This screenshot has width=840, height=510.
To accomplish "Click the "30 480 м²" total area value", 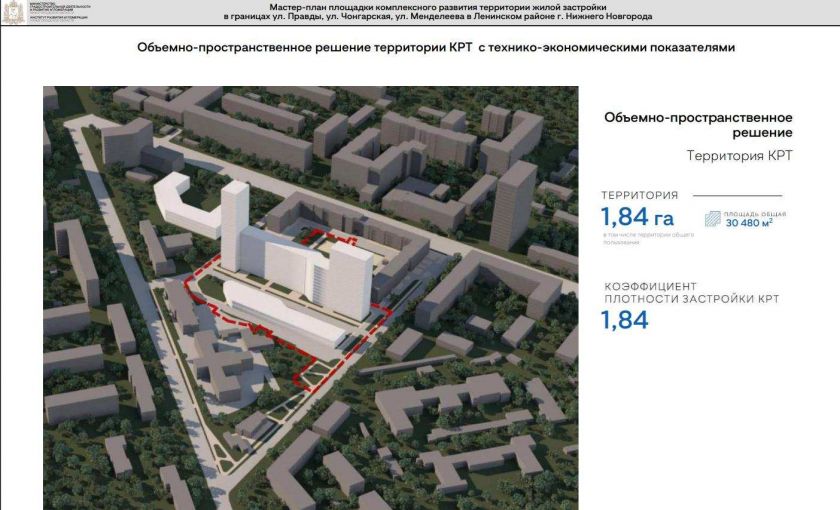I will pos(756,223).
